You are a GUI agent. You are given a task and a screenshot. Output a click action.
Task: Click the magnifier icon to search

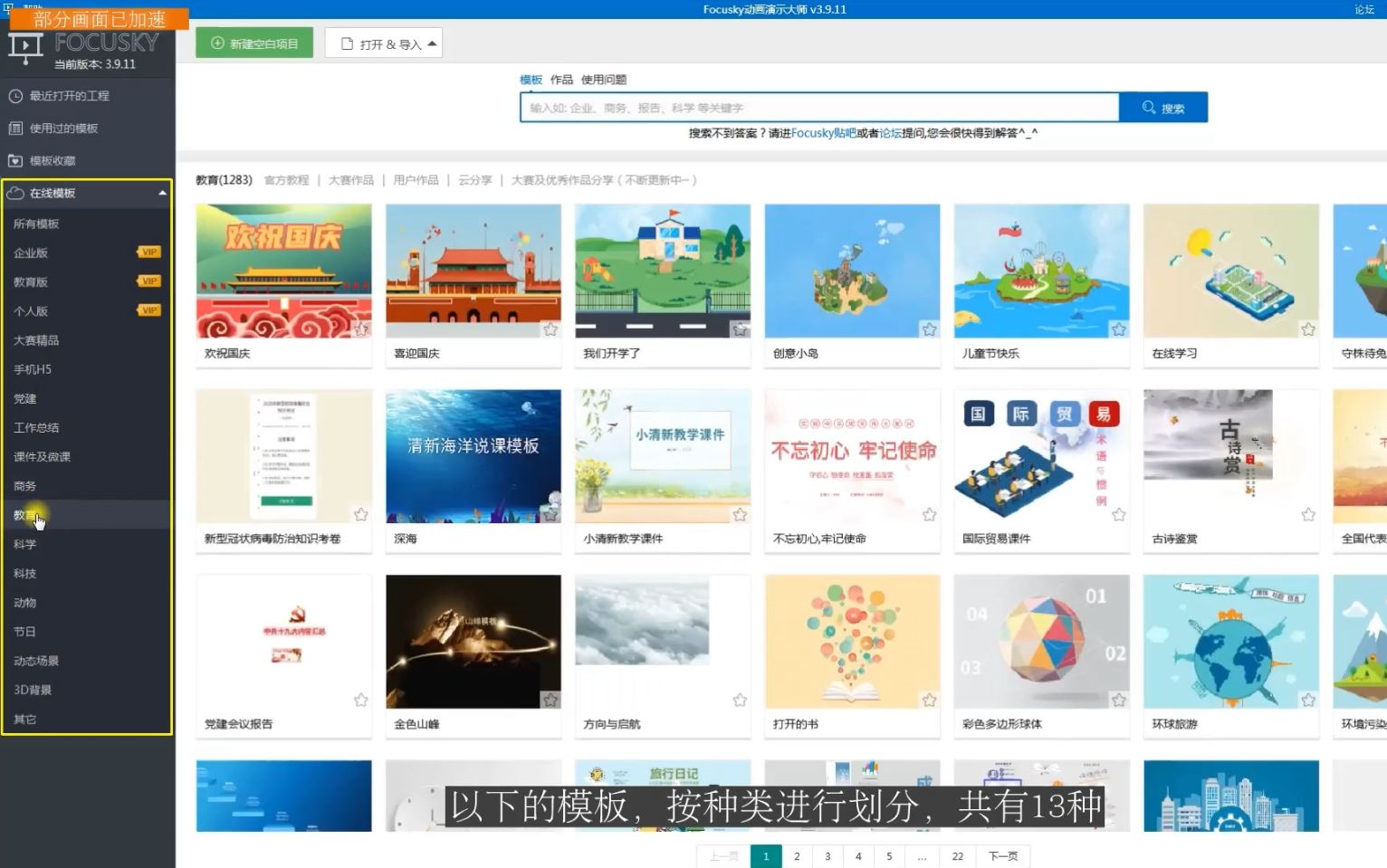(1147, 107)
